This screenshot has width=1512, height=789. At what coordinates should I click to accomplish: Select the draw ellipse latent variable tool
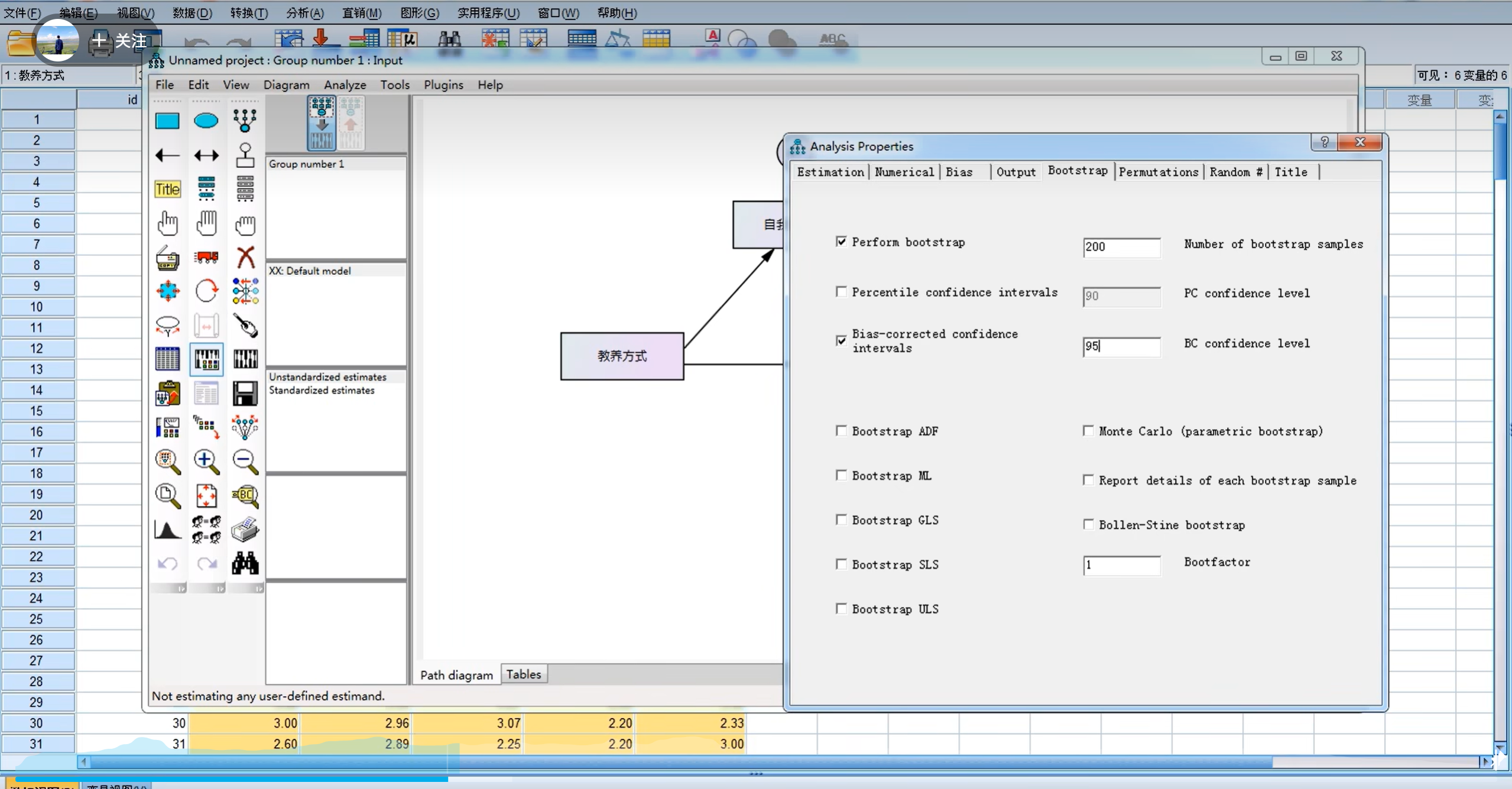coord(206,121)
